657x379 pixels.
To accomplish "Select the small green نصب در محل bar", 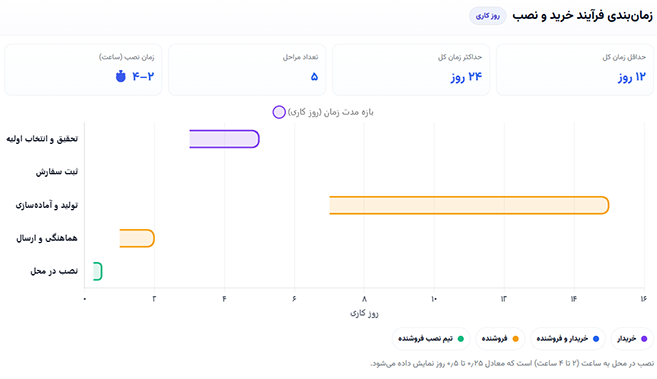I will click(98, 271).
